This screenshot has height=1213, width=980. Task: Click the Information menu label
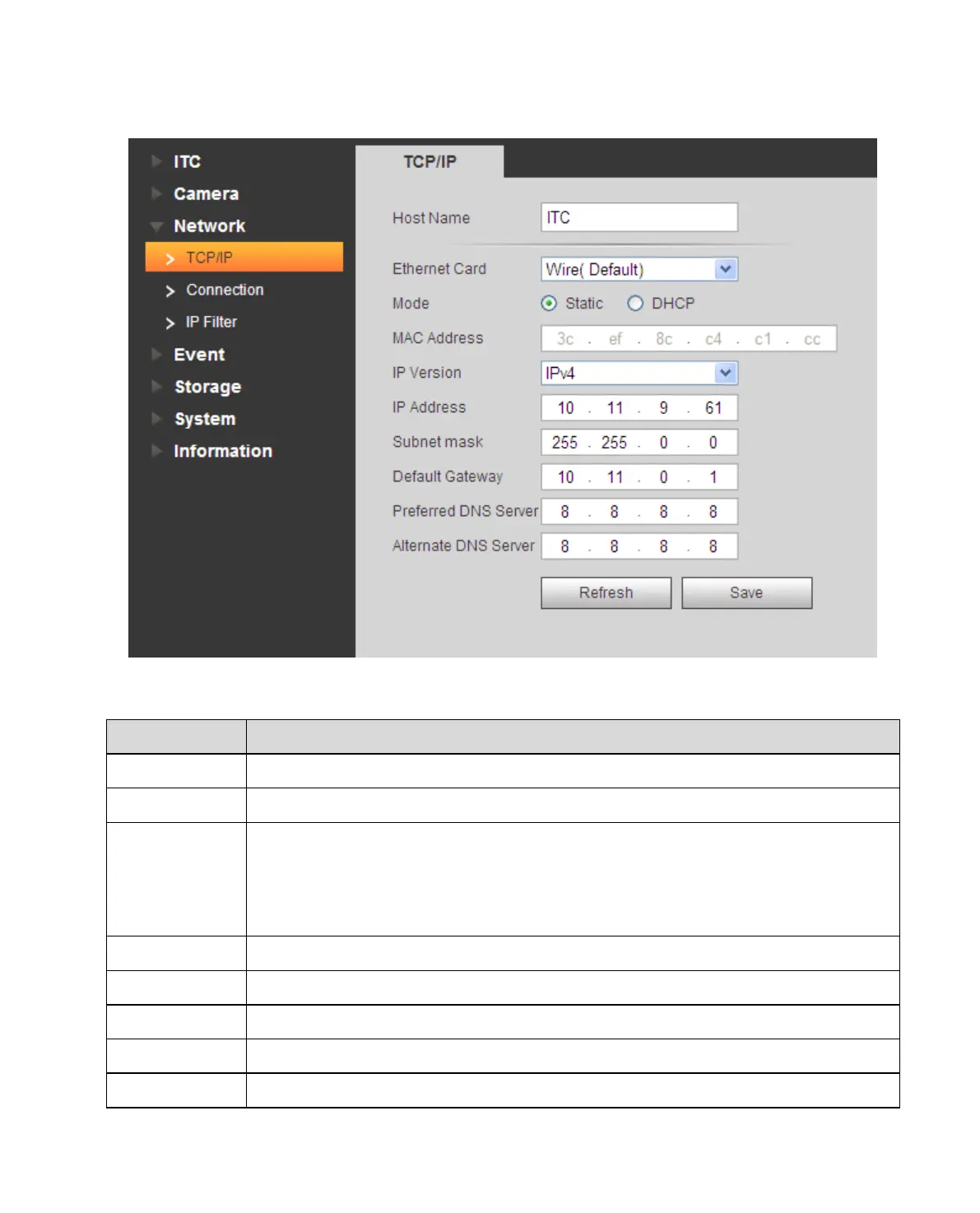click(222, 451)
